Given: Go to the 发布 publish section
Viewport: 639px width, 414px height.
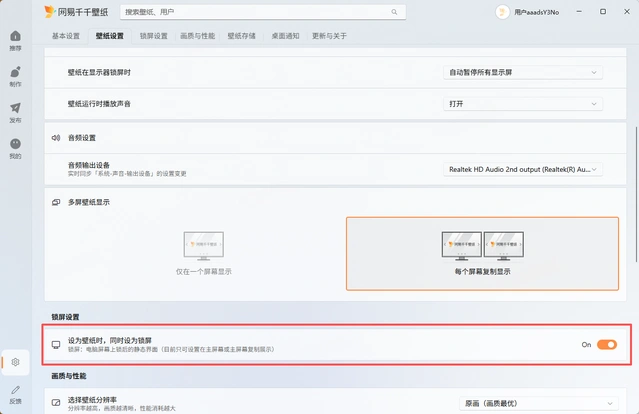Looking at the screenshot, I should click(x=15, y=112).
